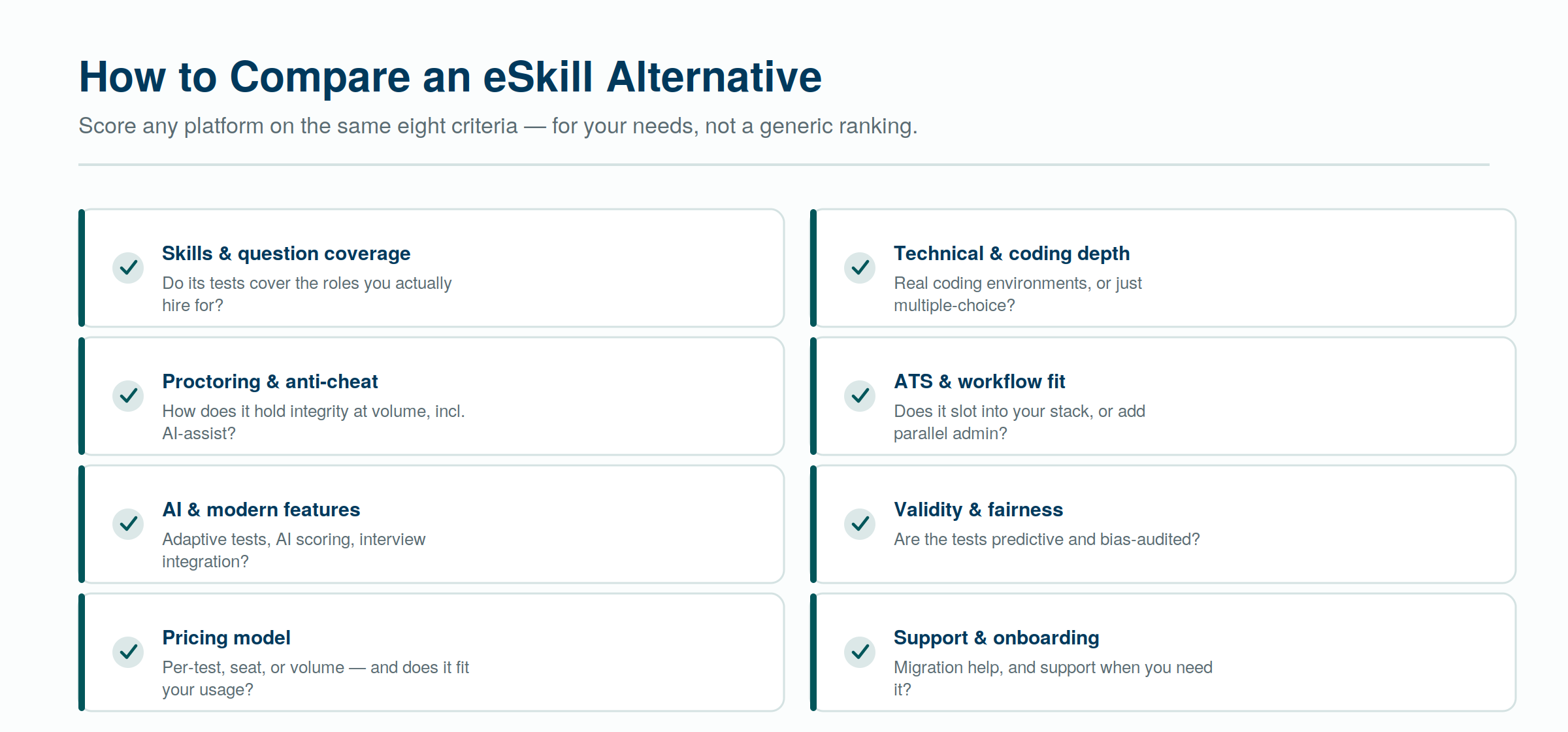Image resolution: width=1568 pixels, height=732 pixels.
Task: Click the text 'Do its tests cover the roles you actually hire for?'
Action: (306, 294)
